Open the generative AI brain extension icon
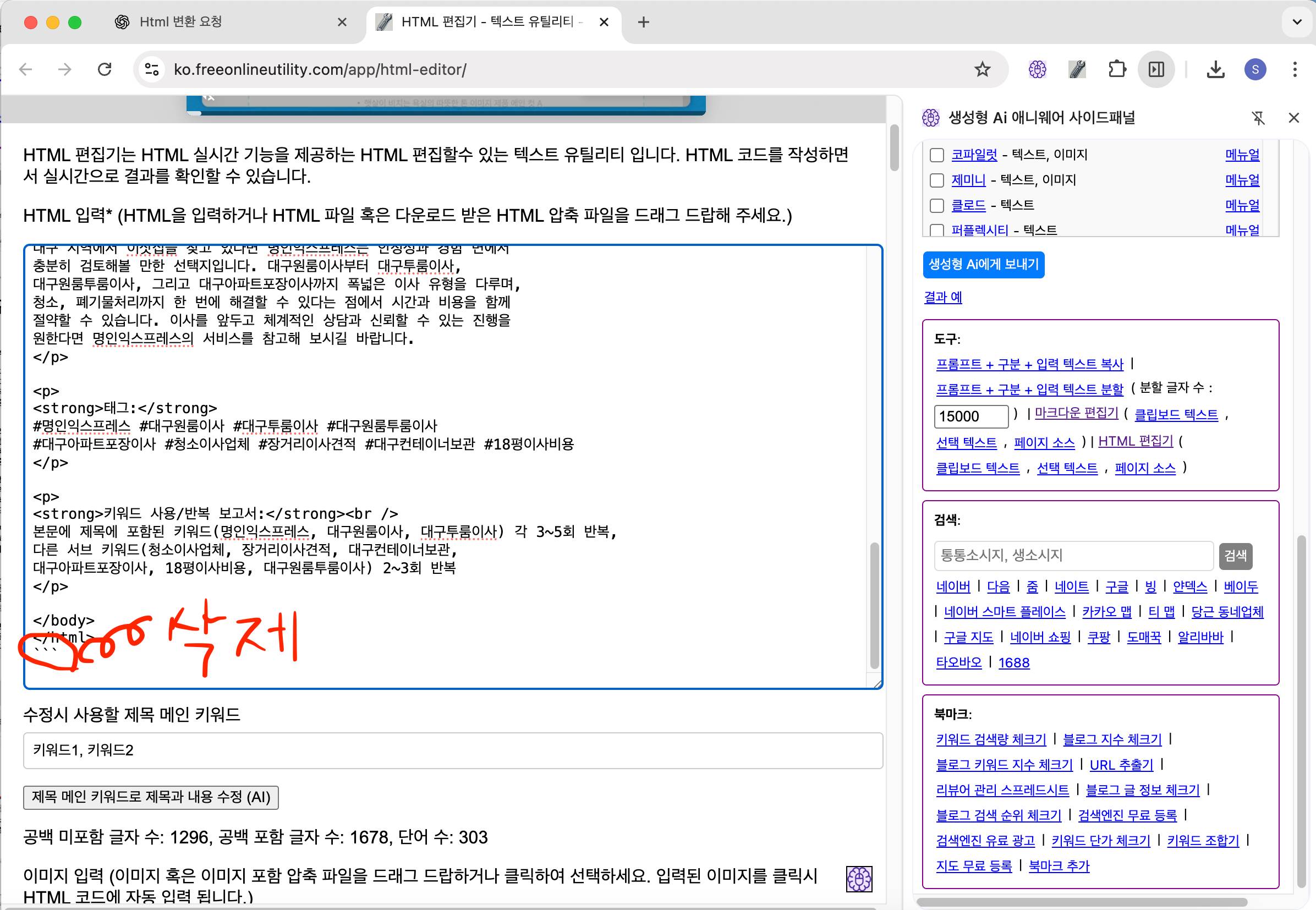 coord(1037,69)
